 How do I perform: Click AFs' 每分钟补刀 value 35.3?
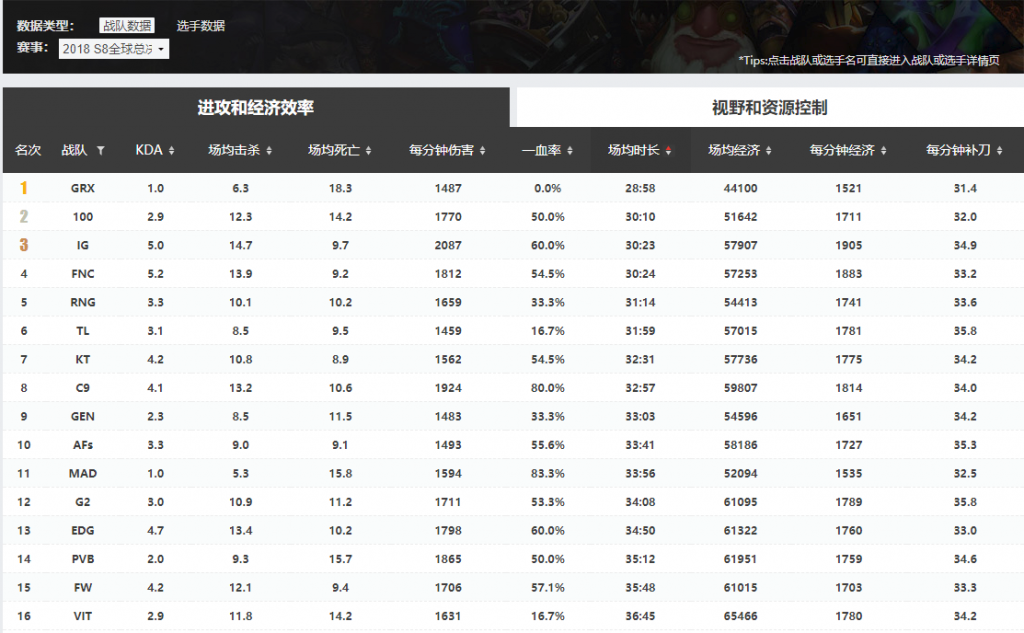coord(965,445)
